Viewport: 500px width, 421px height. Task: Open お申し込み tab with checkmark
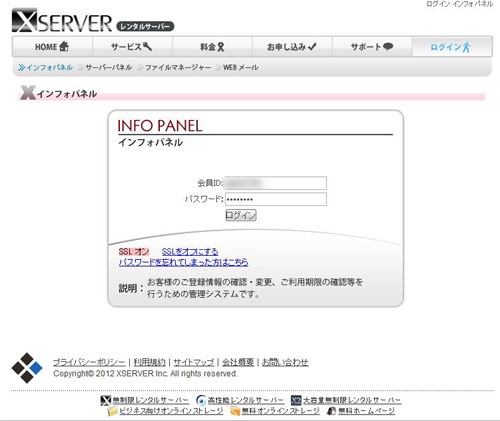(x=292, y=47)
